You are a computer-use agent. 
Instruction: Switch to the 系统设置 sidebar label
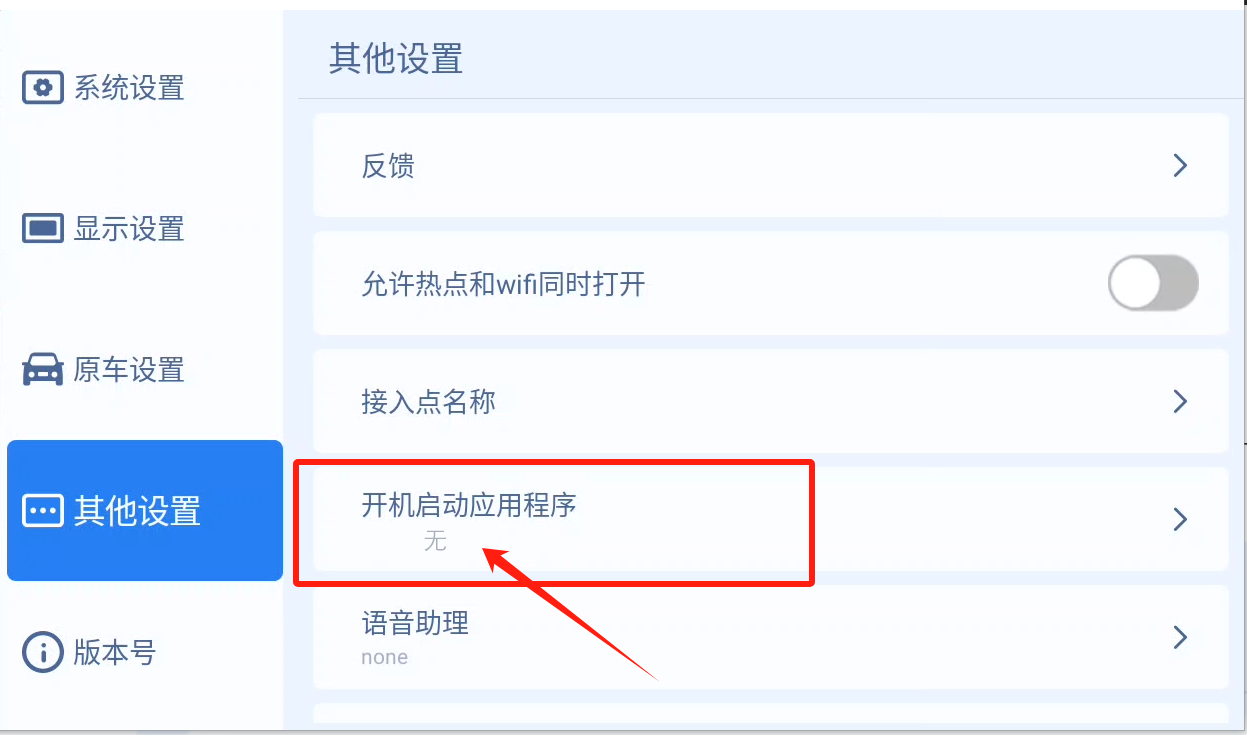coord(129,88)
